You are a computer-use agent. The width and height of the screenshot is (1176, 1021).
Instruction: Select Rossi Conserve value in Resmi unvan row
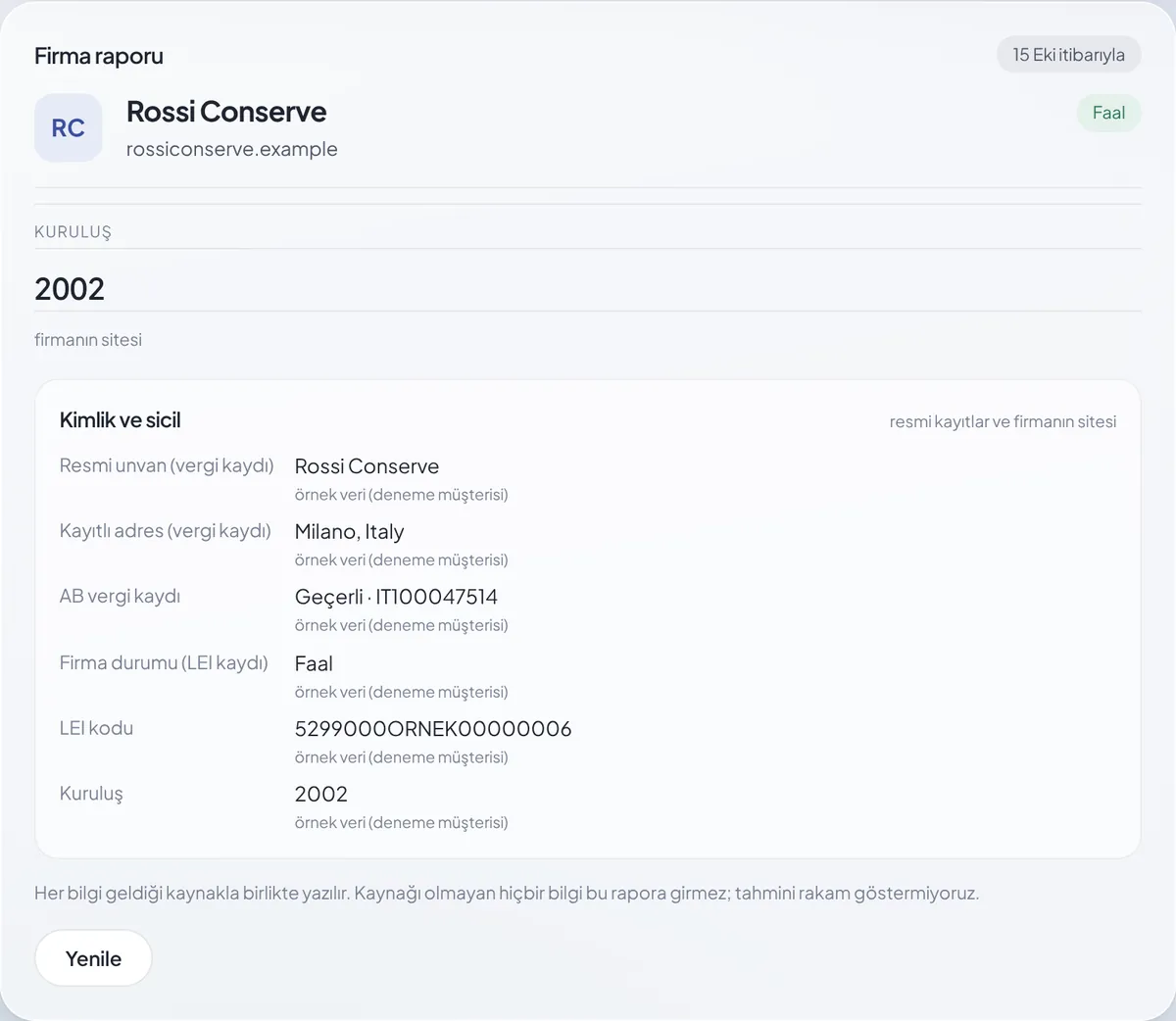[367, 466]
